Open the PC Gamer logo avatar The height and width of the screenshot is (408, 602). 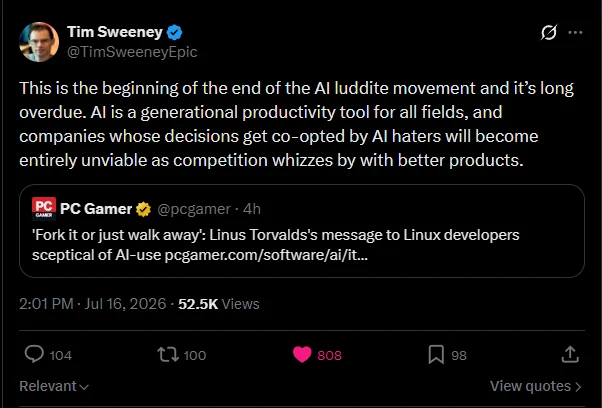(x=44, y=209)
